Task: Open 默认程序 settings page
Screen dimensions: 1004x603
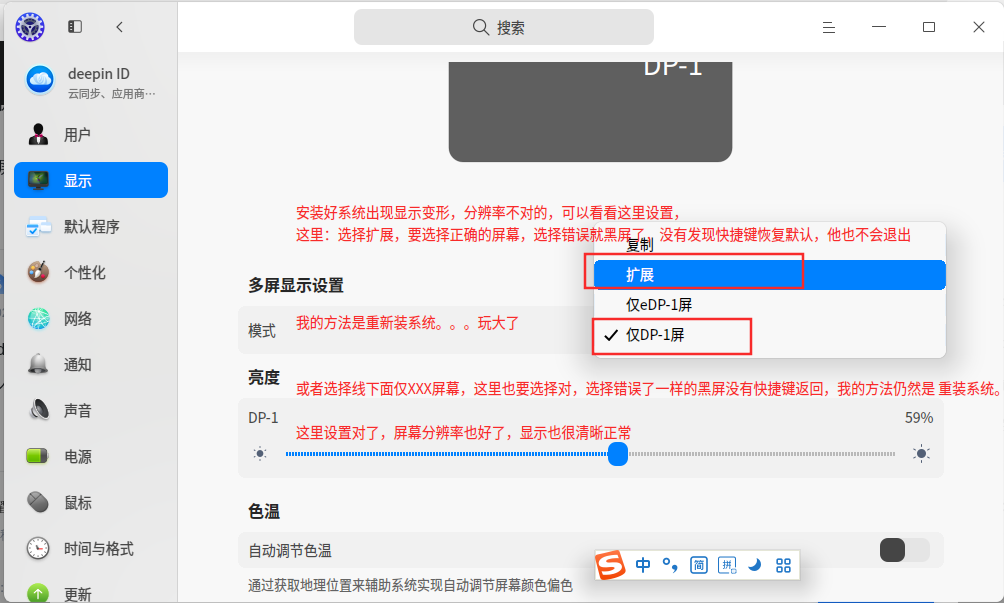Action: pyautogui.click(x=91, y=227)
